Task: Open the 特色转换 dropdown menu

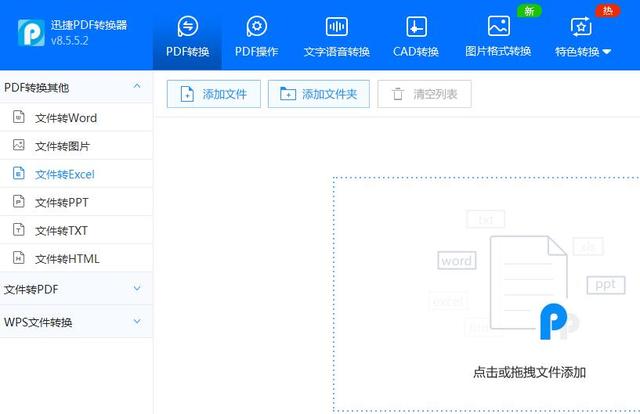Action: 582,36
